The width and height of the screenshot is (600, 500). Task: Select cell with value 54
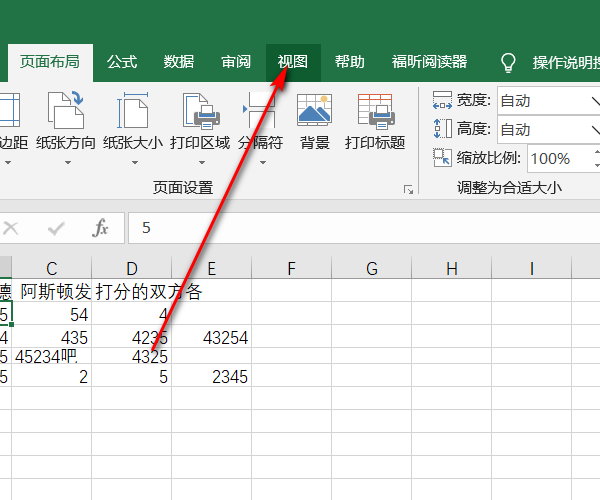click(x=52, y=314)
